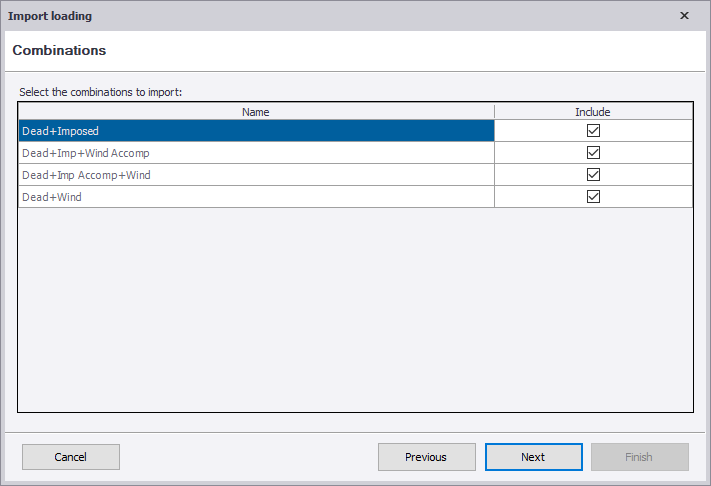
Task: Click the Combinations page heading
Action: (x=59, y=50)
